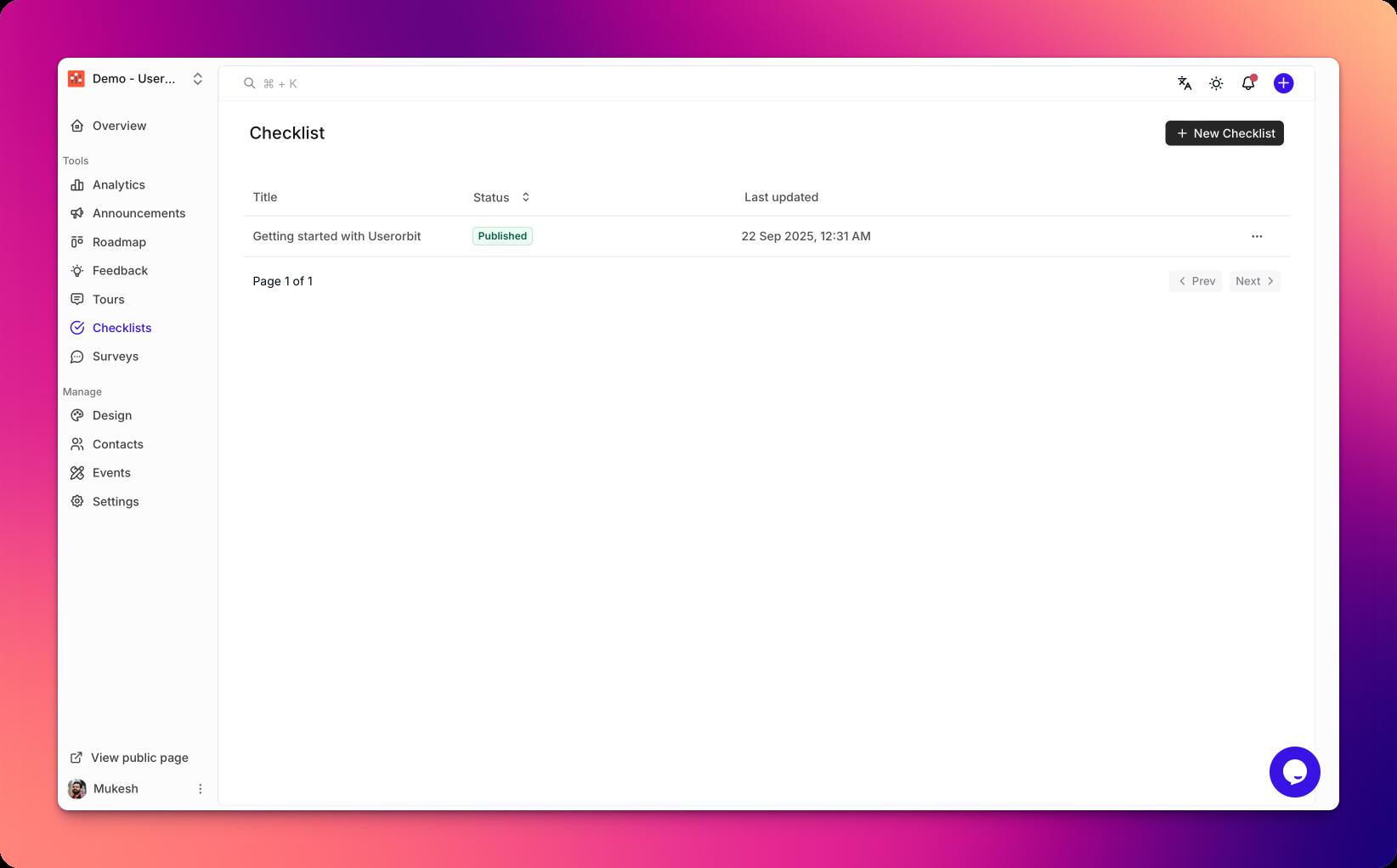Open the chat support bubble
1397x868 pixels.
tap(1294, 772)
